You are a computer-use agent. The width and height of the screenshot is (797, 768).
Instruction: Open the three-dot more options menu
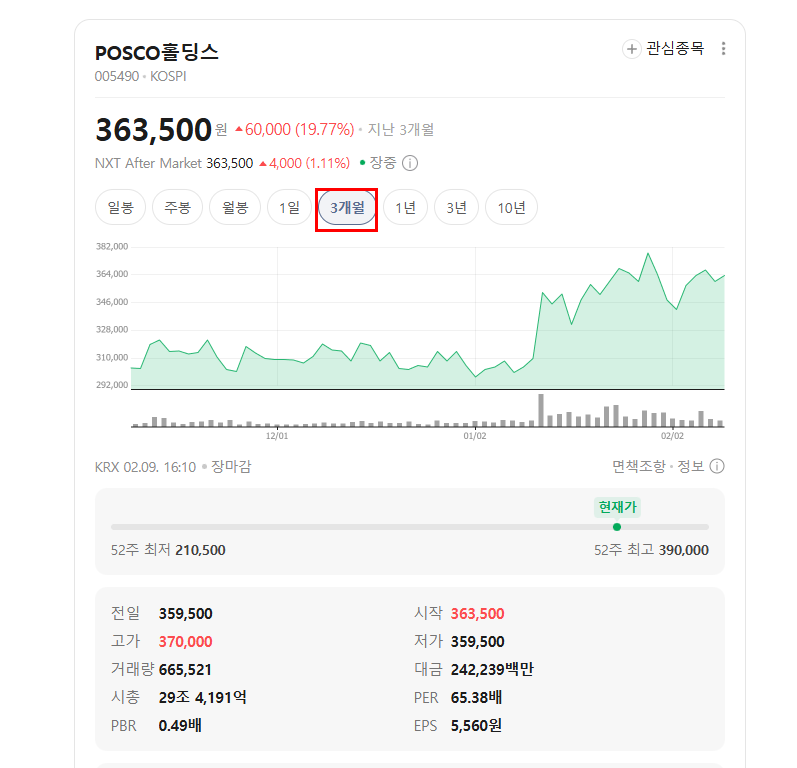coord(723,49)
